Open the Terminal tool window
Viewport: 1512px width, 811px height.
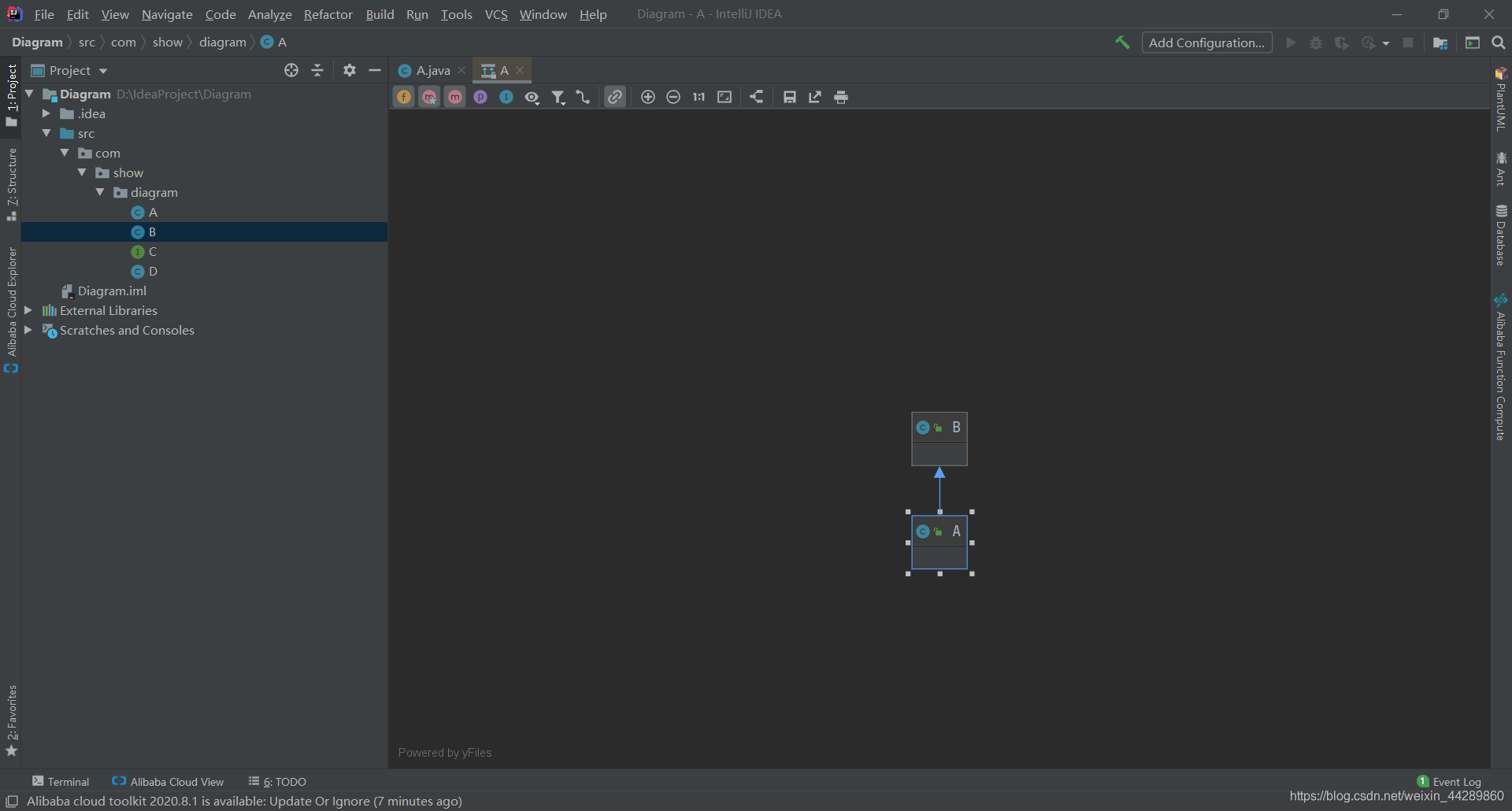click(61, 781)
